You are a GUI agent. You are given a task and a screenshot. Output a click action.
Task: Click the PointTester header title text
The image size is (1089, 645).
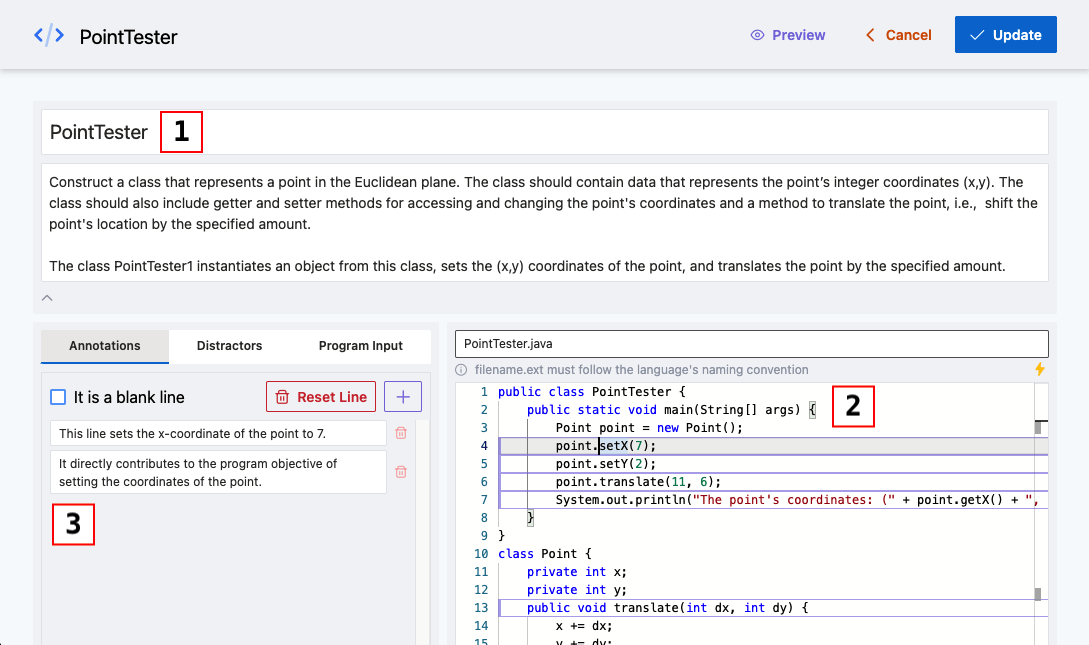[x=128, y=37]
